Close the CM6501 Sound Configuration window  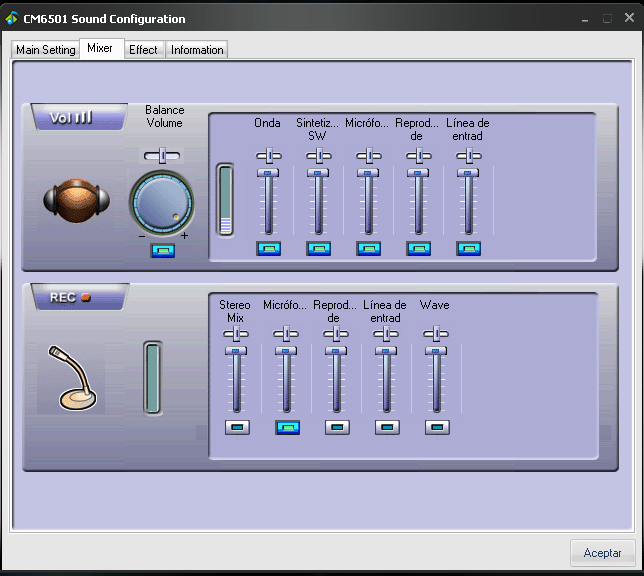coord(629,18)
